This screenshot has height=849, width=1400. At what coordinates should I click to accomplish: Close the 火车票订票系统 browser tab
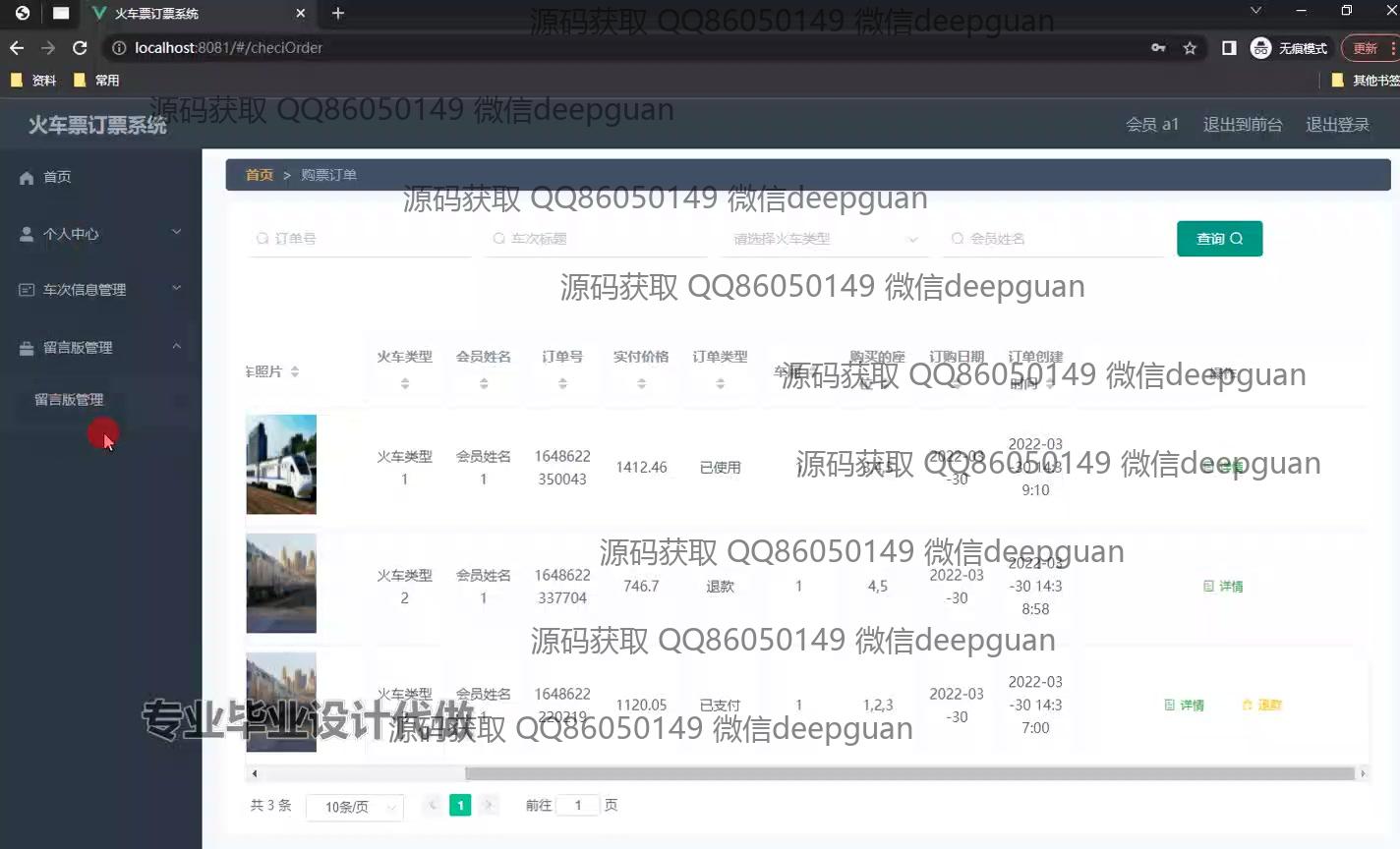click(301, 13)
